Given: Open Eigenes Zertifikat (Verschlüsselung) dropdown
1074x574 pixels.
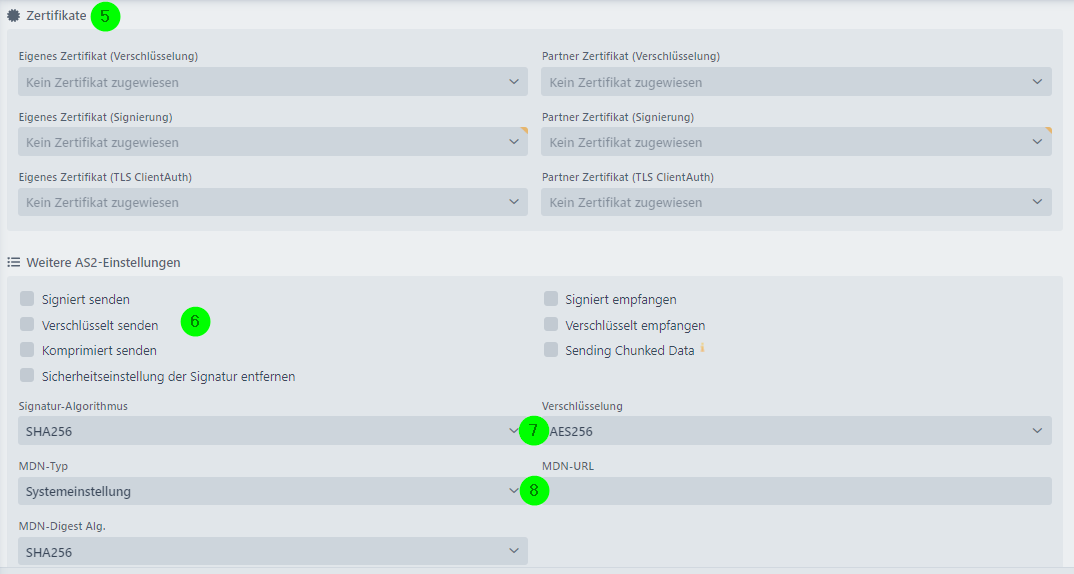Looking at the screenshot, I should point(273,82).
